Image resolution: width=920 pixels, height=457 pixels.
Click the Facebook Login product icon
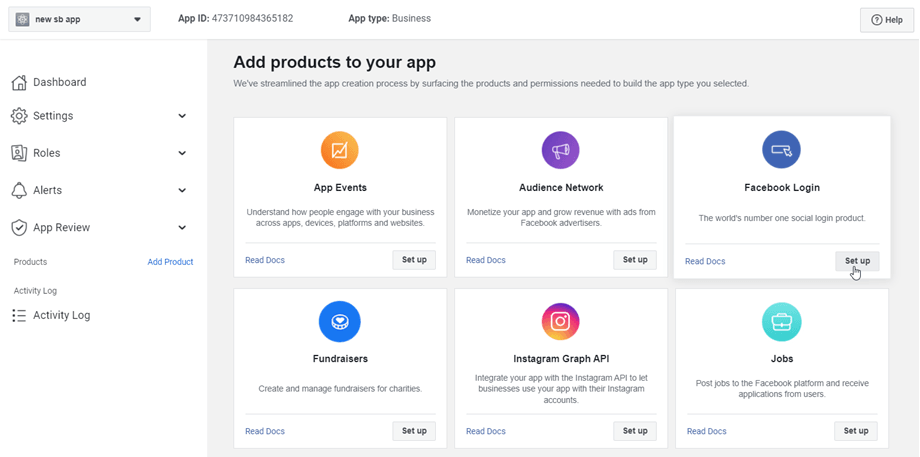pos(781,150)
